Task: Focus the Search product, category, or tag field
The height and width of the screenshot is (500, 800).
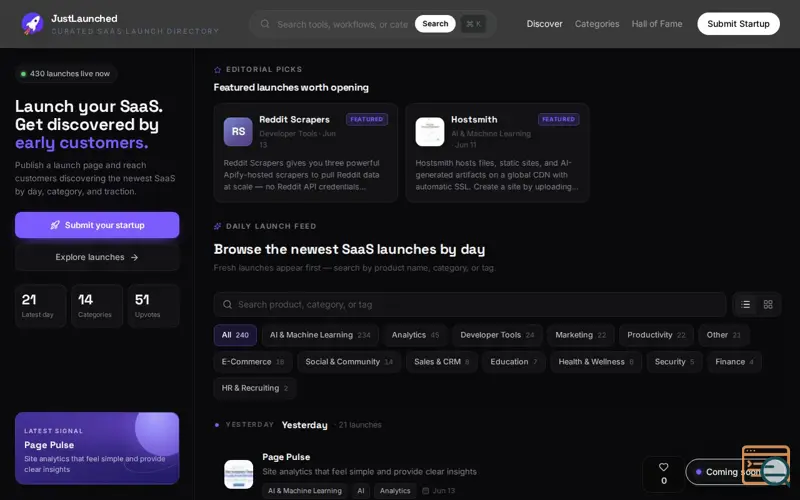Action: click(x=469, y=305)
